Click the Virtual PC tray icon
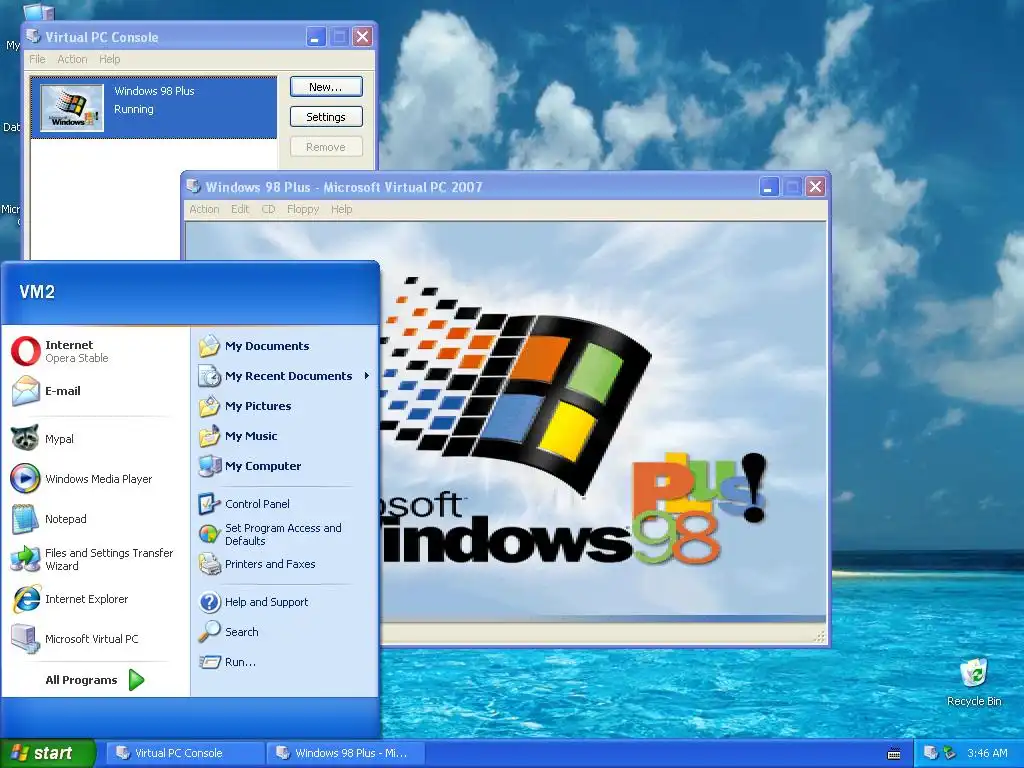Screen dimensions: 1024x768 (930, 753)
